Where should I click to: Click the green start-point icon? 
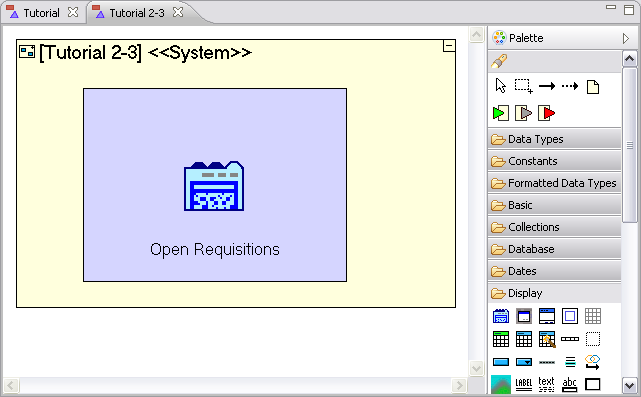click(501, 113)
